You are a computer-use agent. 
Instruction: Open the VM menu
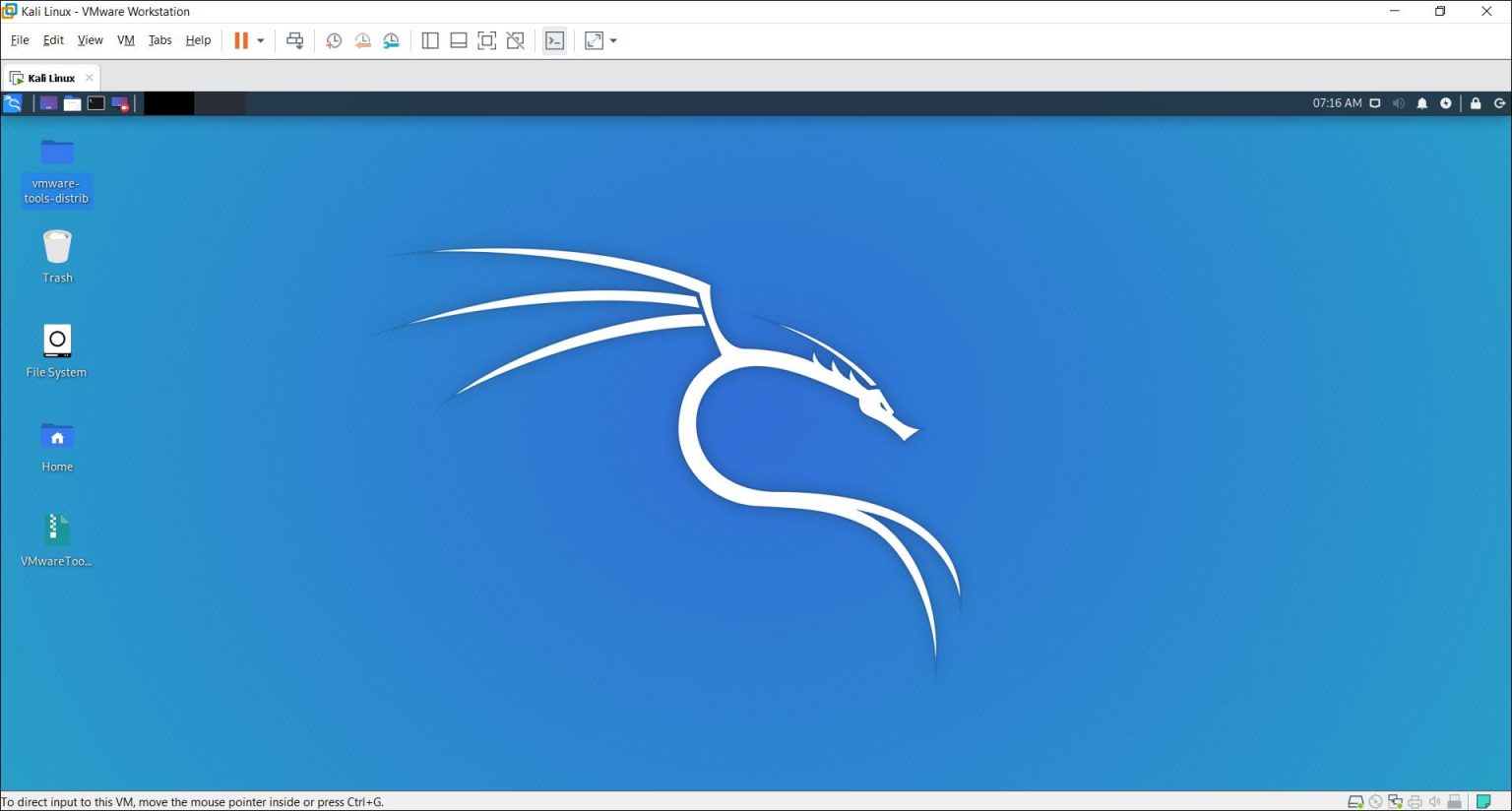(126, 40)
